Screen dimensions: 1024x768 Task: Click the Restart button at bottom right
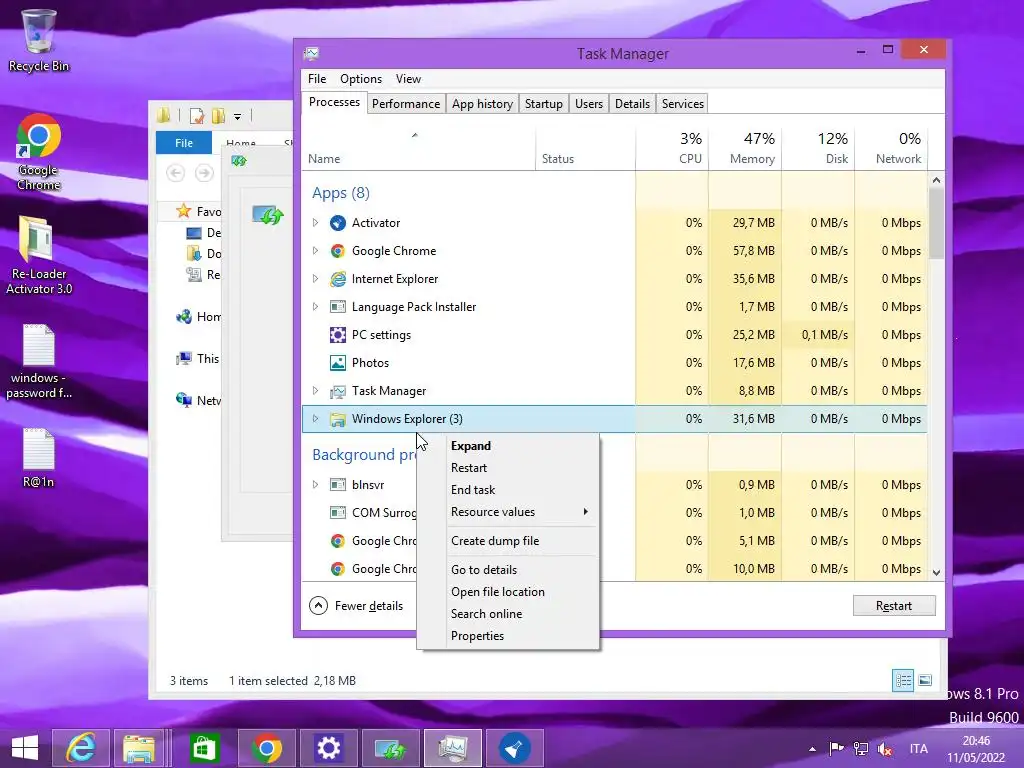893,606
